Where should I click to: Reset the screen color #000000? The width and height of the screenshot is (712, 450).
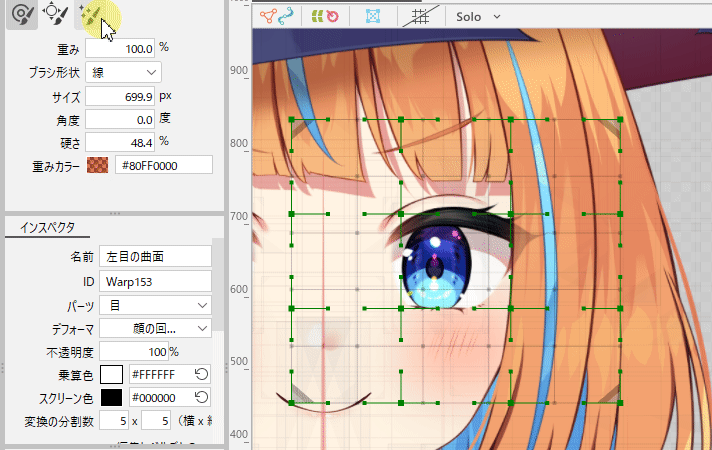(x=201, y=397)
